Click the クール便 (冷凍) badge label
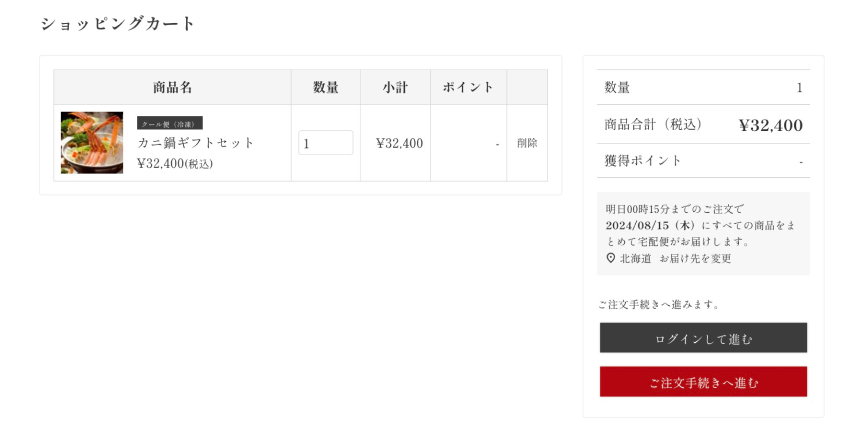Image resolution: width=856 pixels, height=434 pixels. coord(169,123)
